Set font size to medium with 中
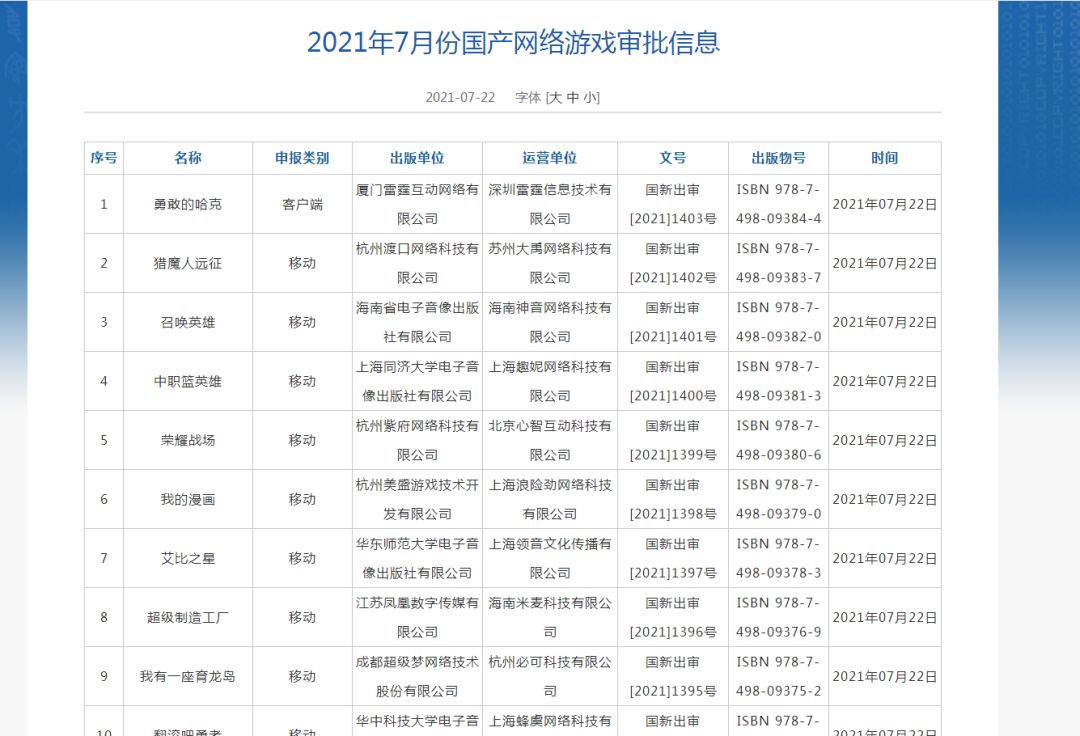This screenshot has width=1080, height=736. [x=572, y=98]
